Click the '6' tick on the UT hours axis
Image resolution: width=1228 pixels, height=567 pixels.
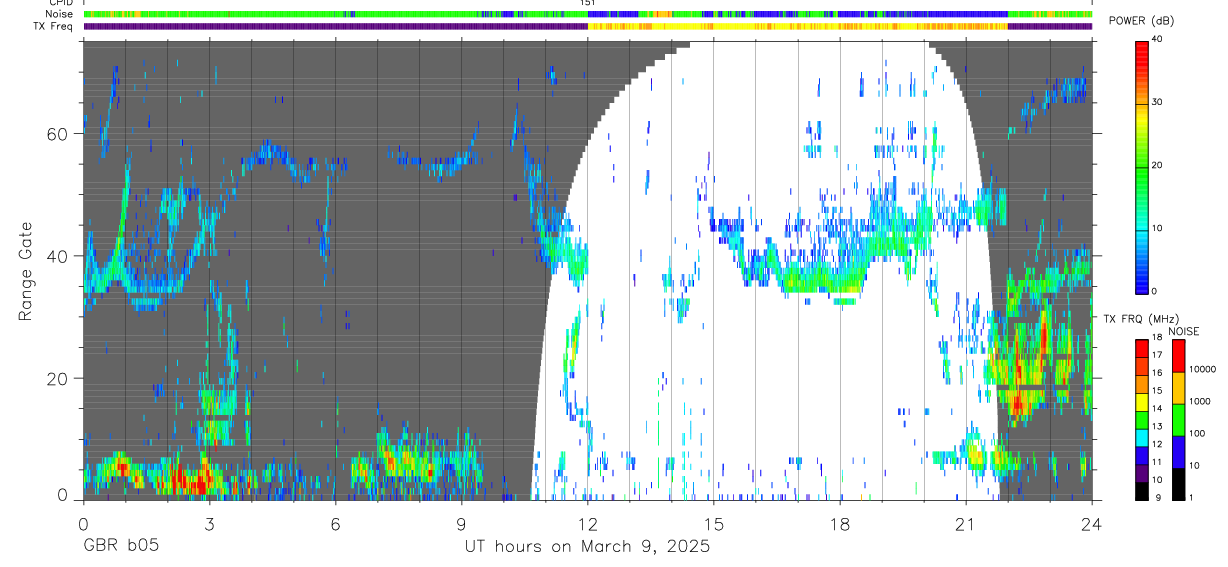[x=335, y=523]
